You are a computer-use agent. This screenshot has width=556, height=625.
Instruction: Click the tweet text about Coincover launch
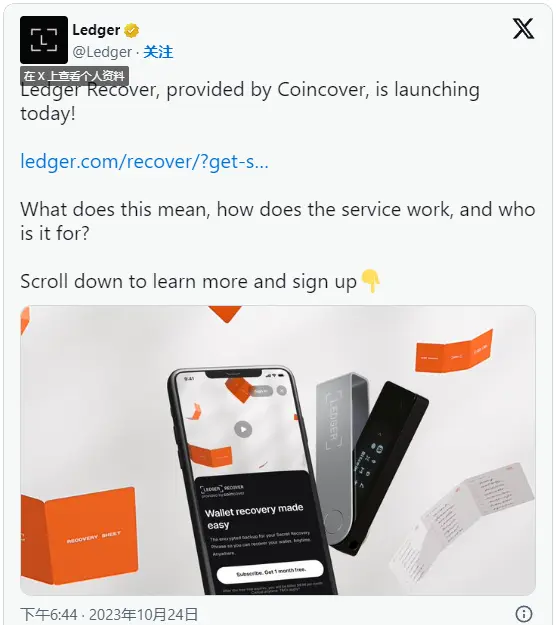coord(250,101)
